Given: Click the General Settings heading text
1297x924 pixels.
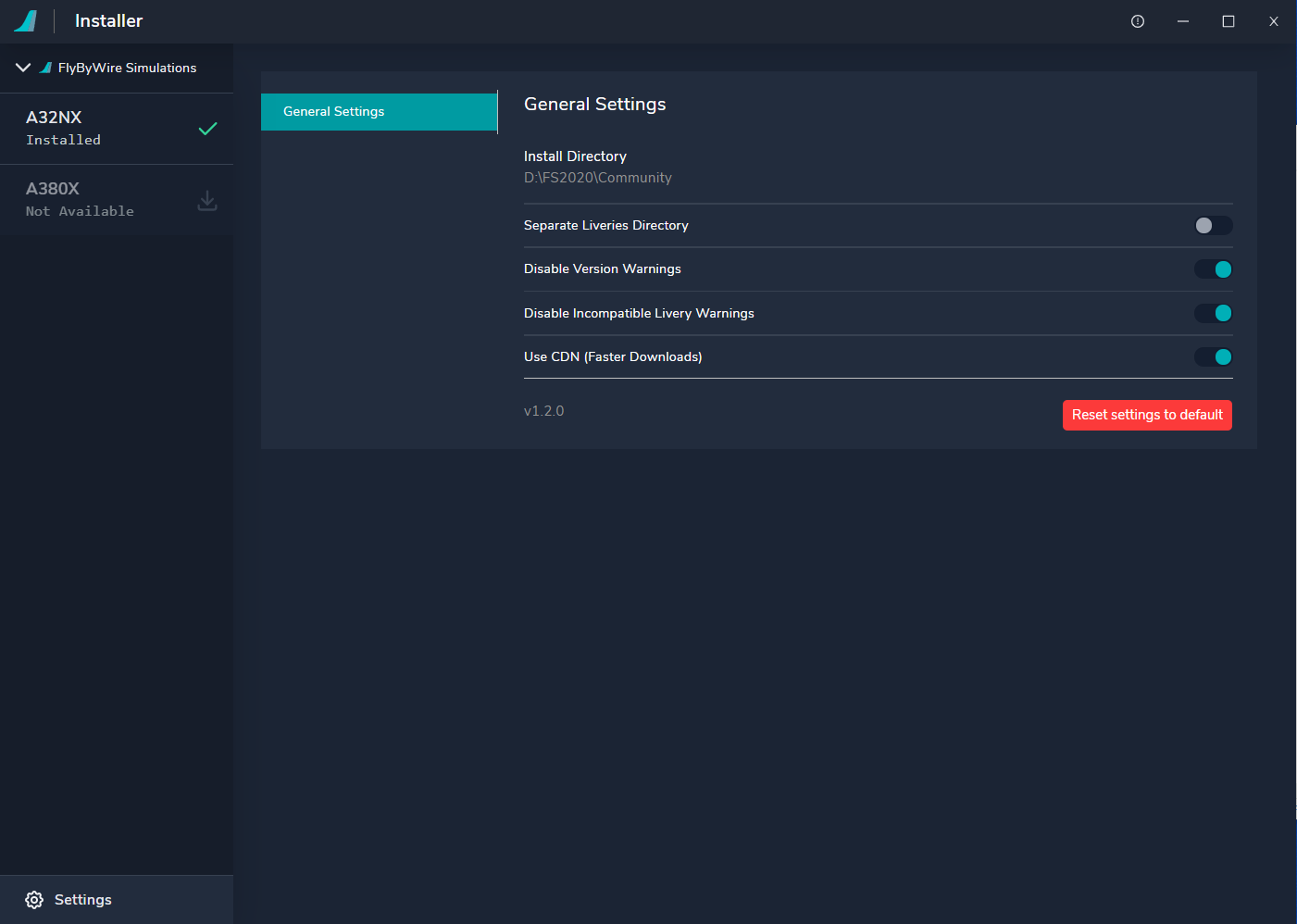Looking at the screenshot, I should (595, 105).
